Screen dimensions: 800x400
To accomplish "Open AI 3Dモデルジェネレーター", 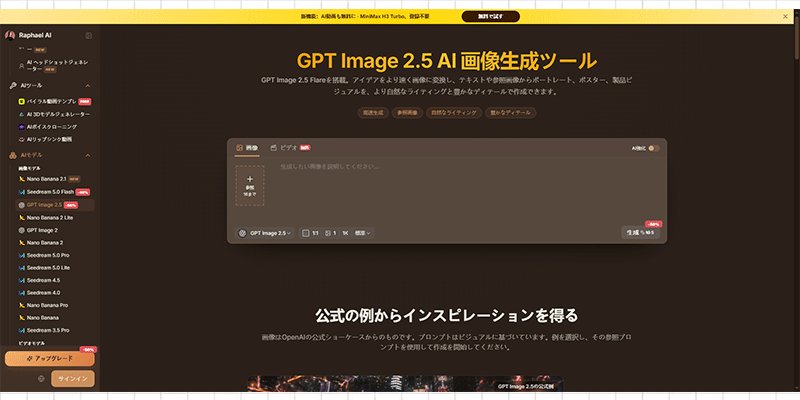I will pyautogui.click(x=55, y=114).
